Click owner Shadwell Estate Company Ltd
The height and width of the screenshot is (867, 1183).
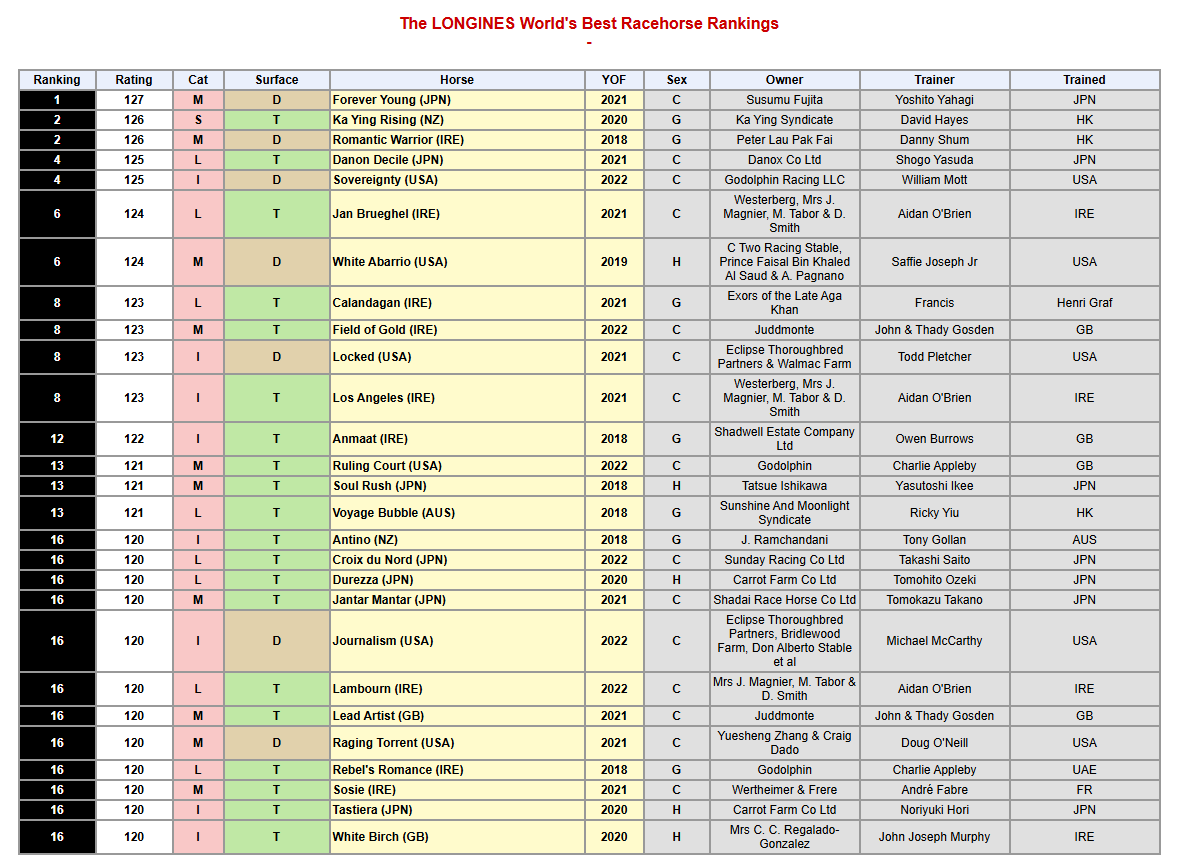tap(785, 438)
